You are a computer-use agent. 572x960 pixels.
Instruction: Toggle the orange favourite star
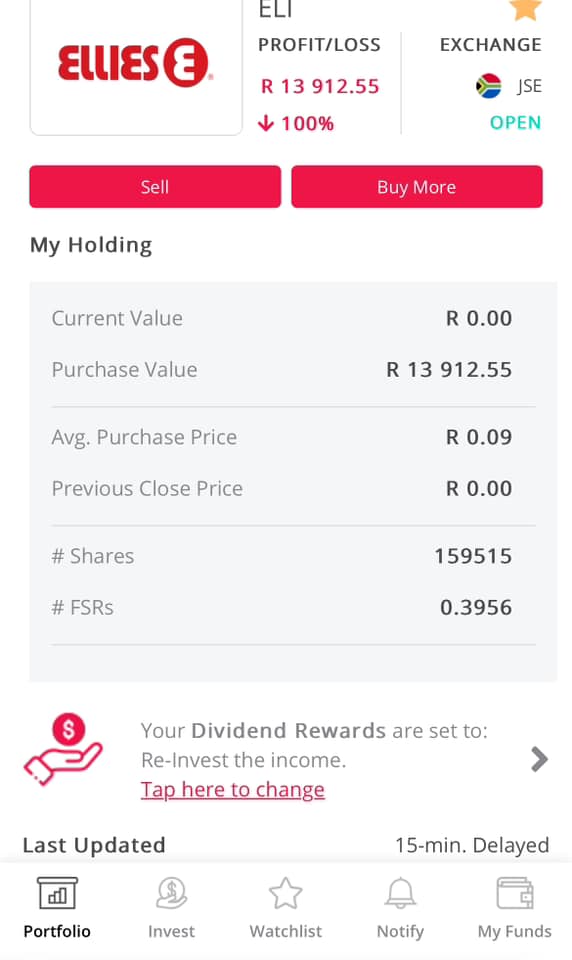525,9
